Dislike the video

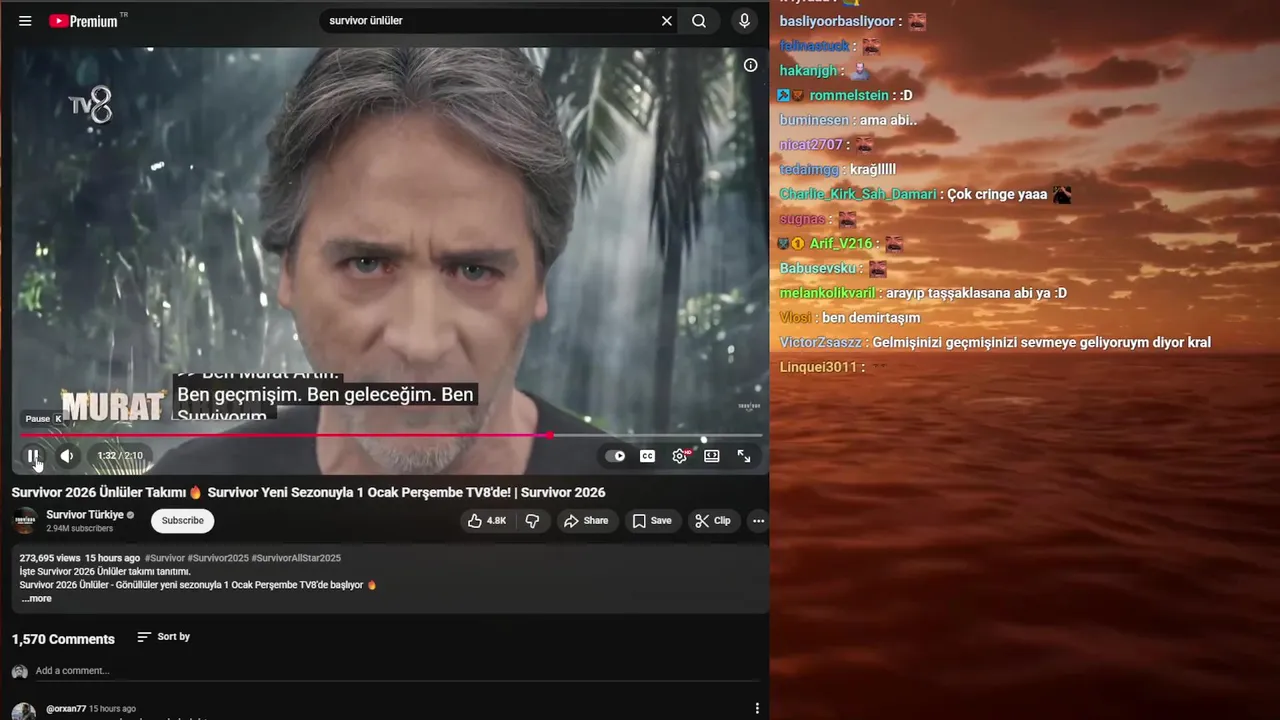533,521
